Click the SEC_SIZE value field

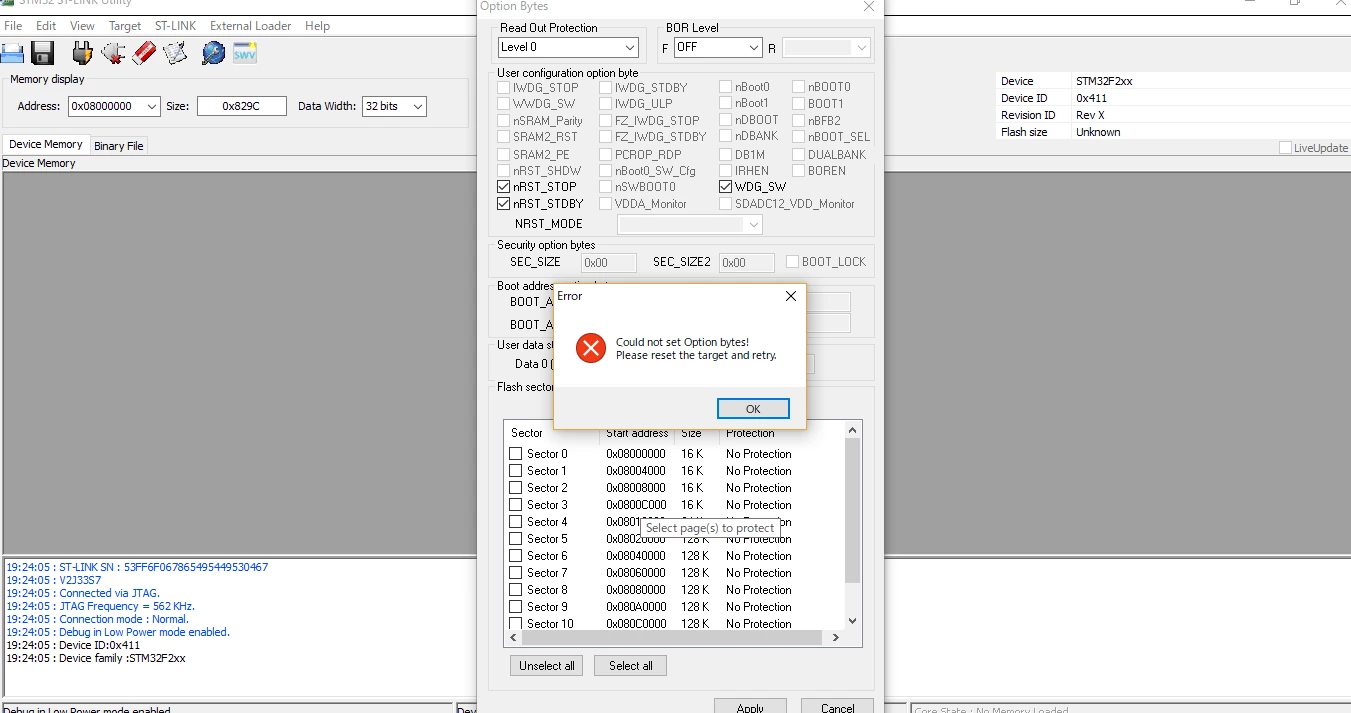[x=609, y=263]
